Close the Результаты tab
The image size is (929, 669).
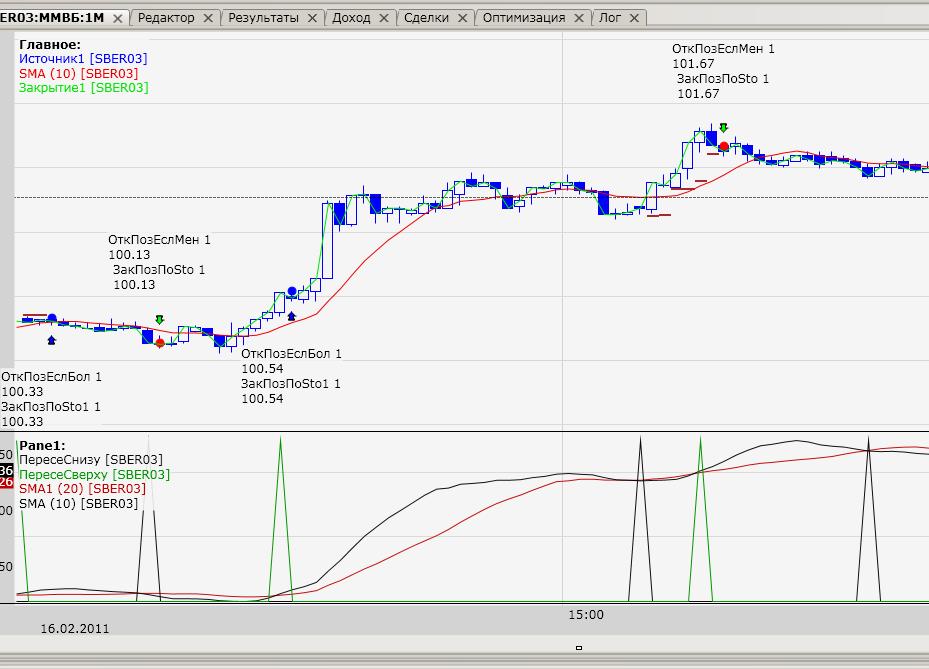point(312,18)
